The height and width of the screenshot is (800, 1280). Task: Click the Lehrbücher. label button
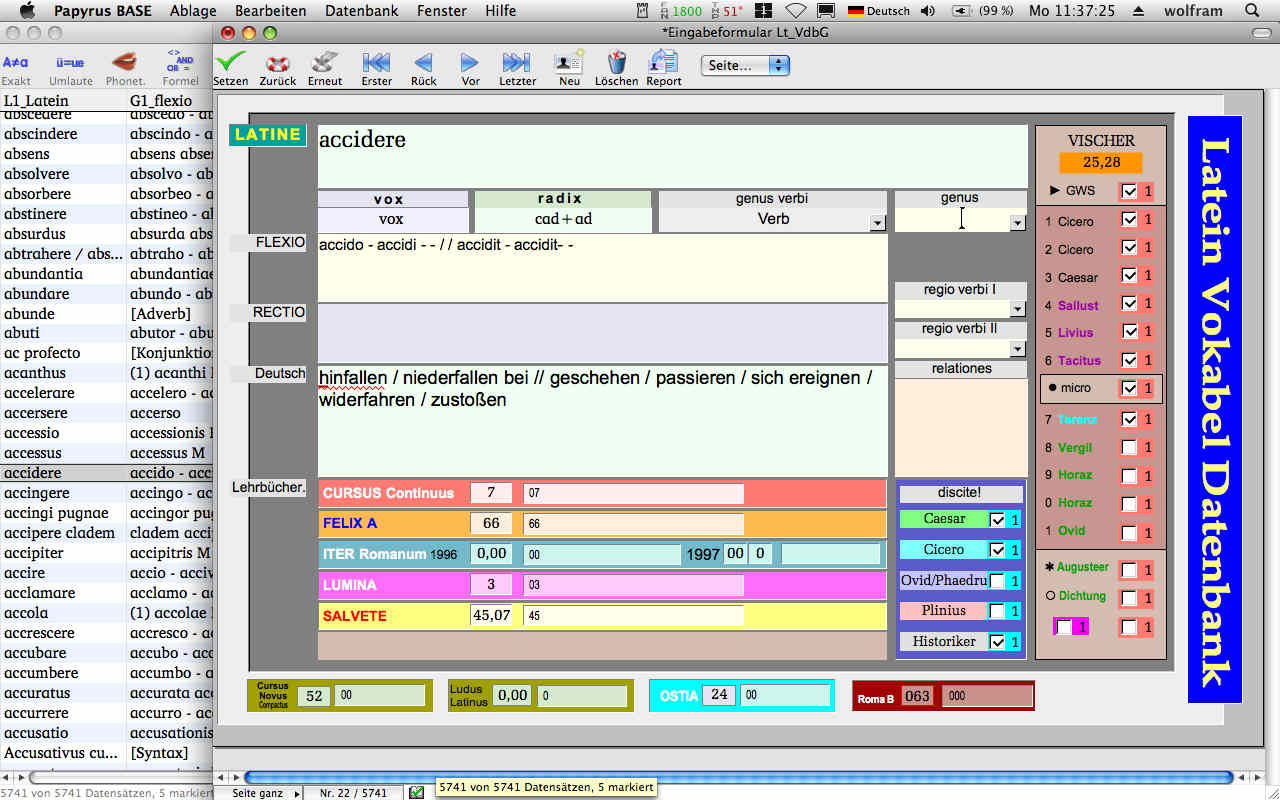point(267,487)
